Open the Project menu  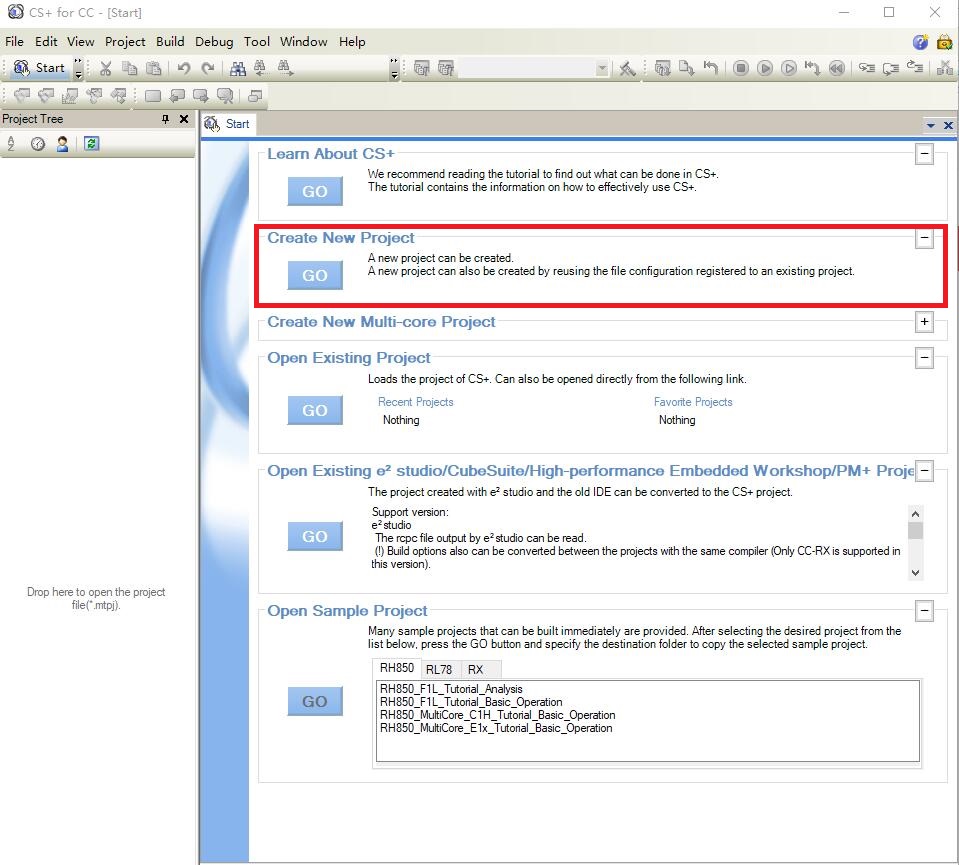[x=125, y=42]
